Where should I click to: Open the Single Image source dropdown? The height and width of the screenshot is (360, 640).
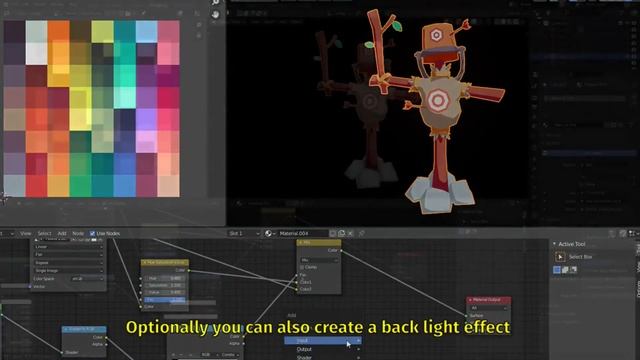tap(68, 271)
